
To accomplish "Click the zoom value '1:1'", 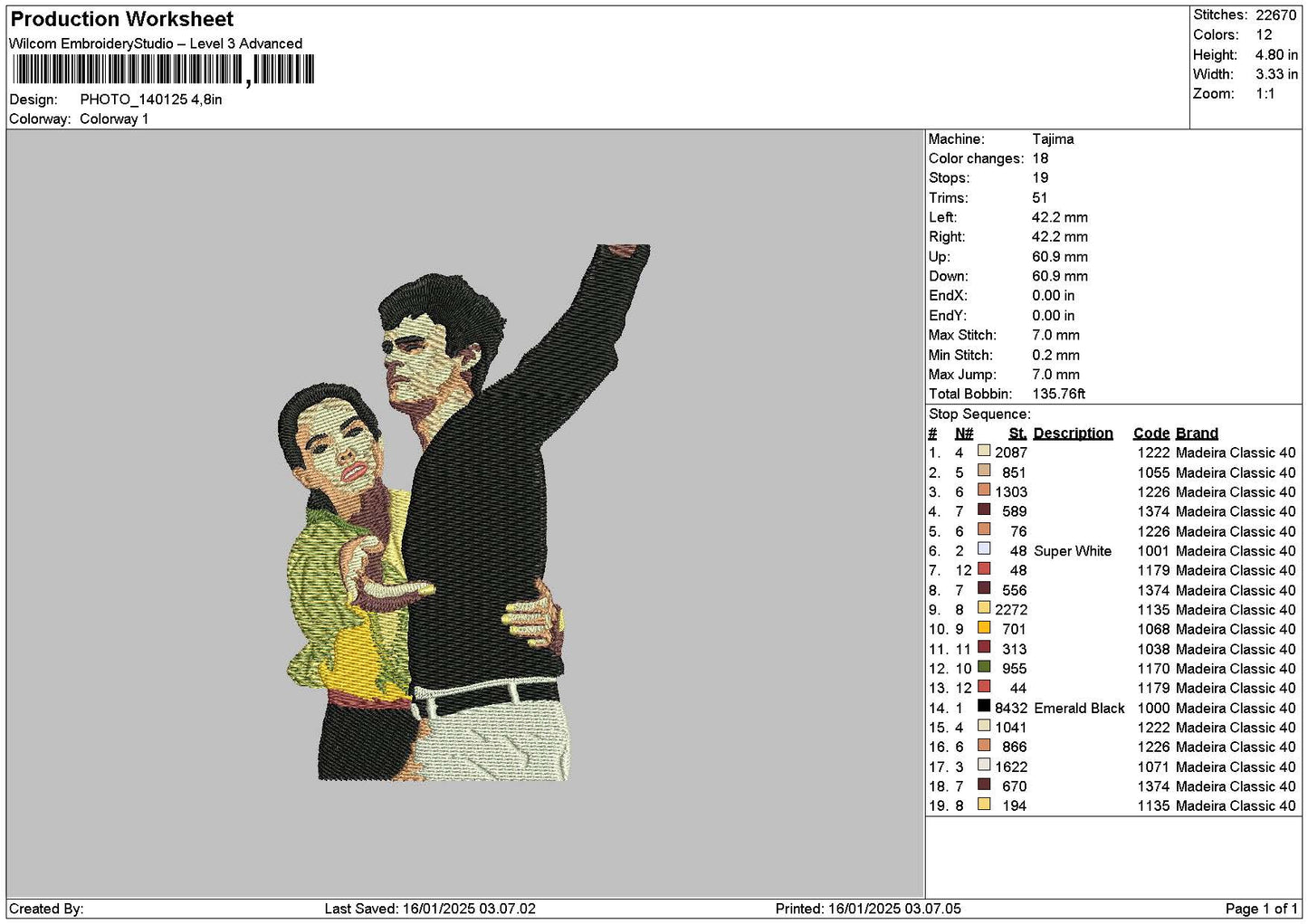I will pos(1265,94).
